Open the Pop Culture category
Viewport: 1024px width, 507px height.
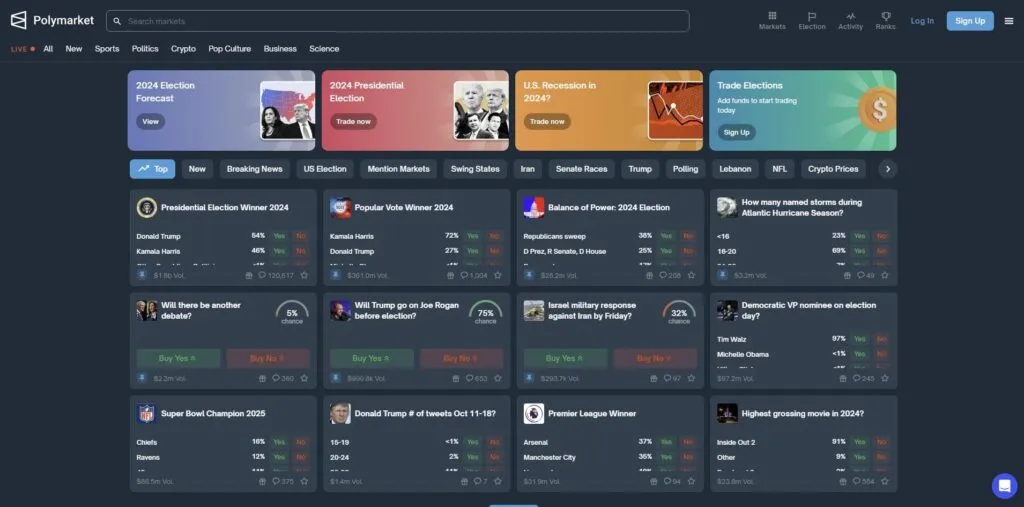pyautogui.click(x=229, y=48)
